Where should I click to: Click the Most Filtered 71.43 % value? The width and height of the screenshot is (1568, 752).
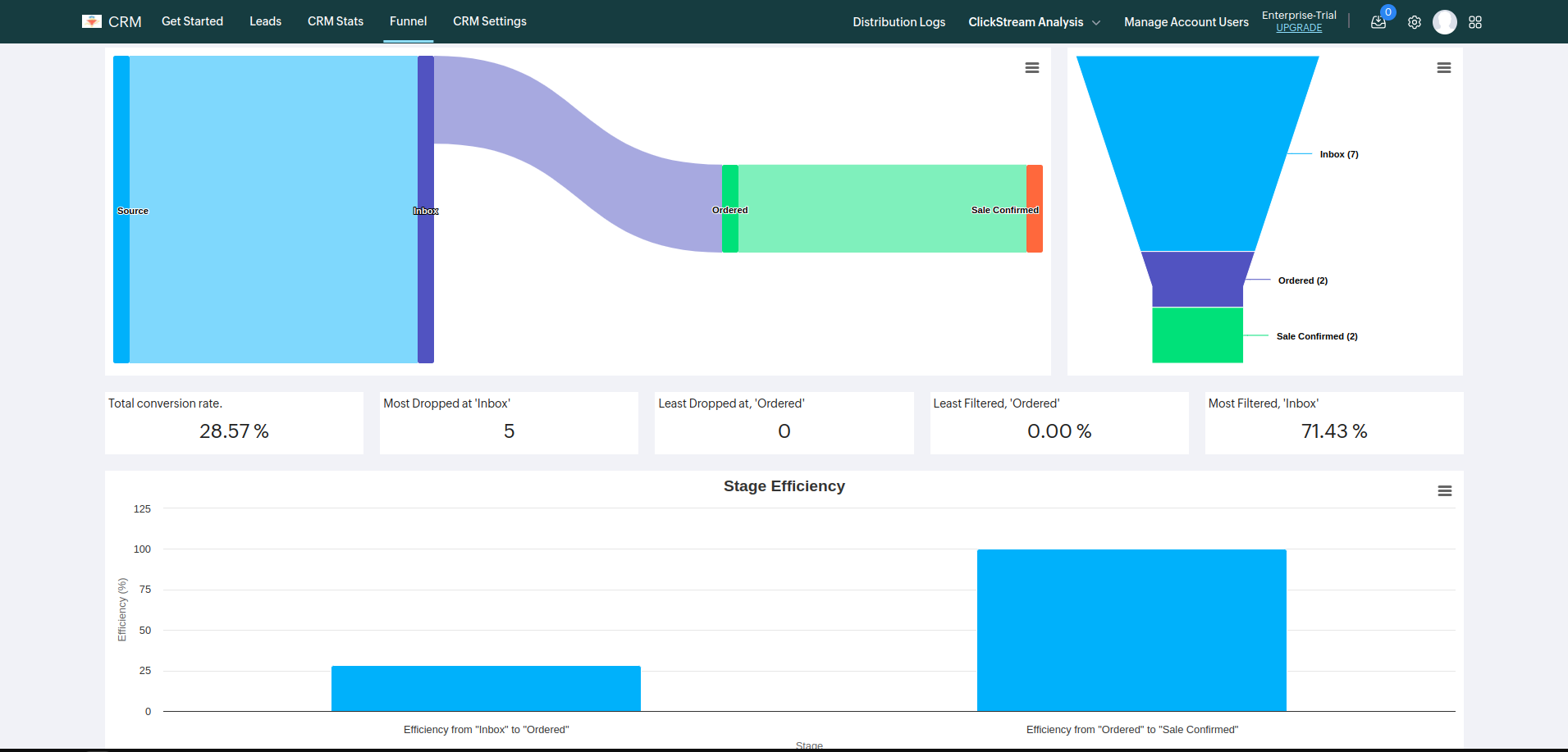[1334, 431]
